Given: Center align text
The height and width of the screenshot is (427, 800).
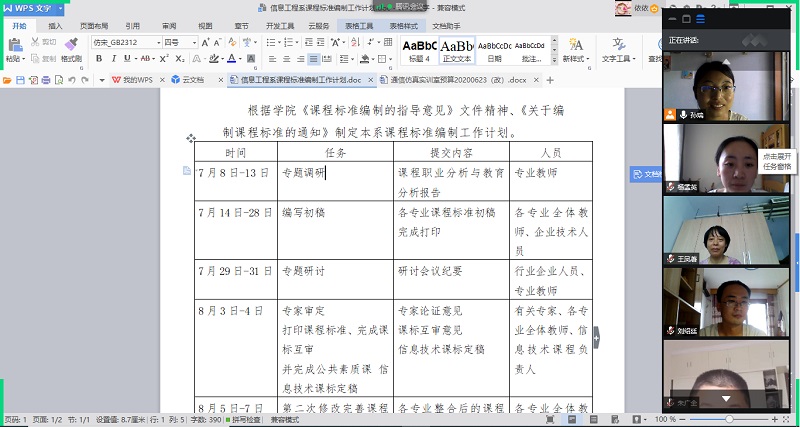Looking at the screenshot, I should click(x=286, y=59).
